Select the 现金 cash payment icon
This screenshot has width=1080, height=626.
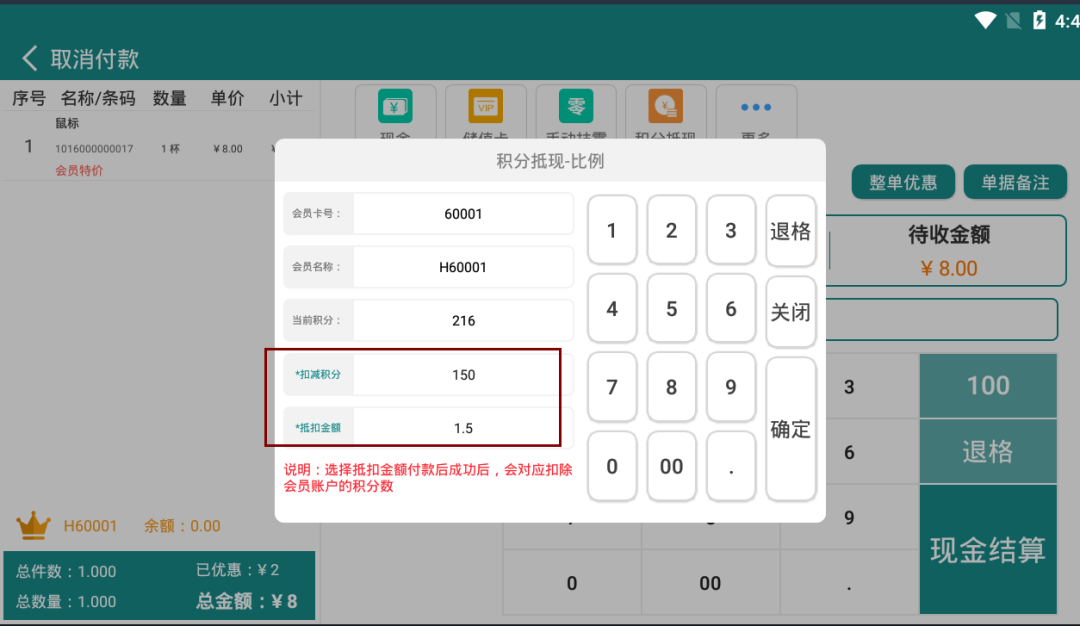coord(395,108)
